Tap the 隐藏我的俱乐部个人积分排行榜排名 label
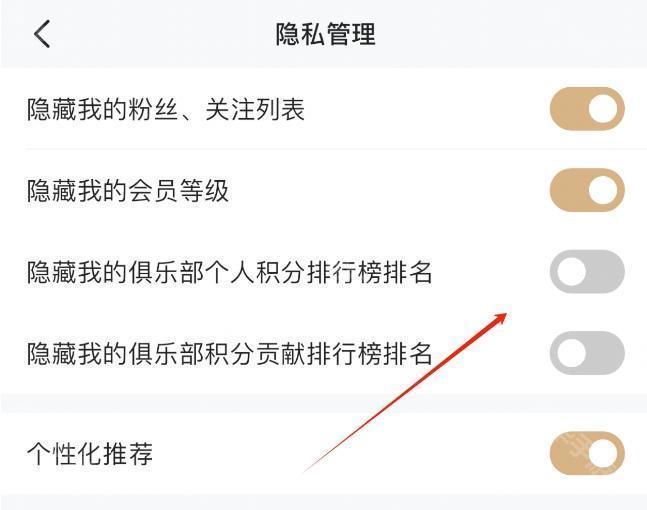This screenshot has width=647, height=510. click(x=229, y=272)
